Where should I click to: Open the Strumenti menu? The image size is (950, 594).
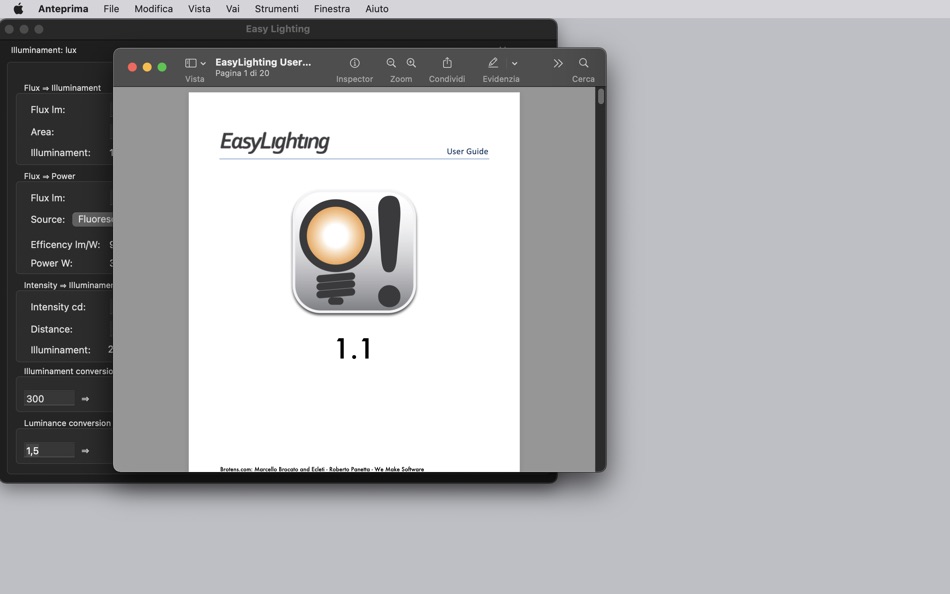pos(276,8)
